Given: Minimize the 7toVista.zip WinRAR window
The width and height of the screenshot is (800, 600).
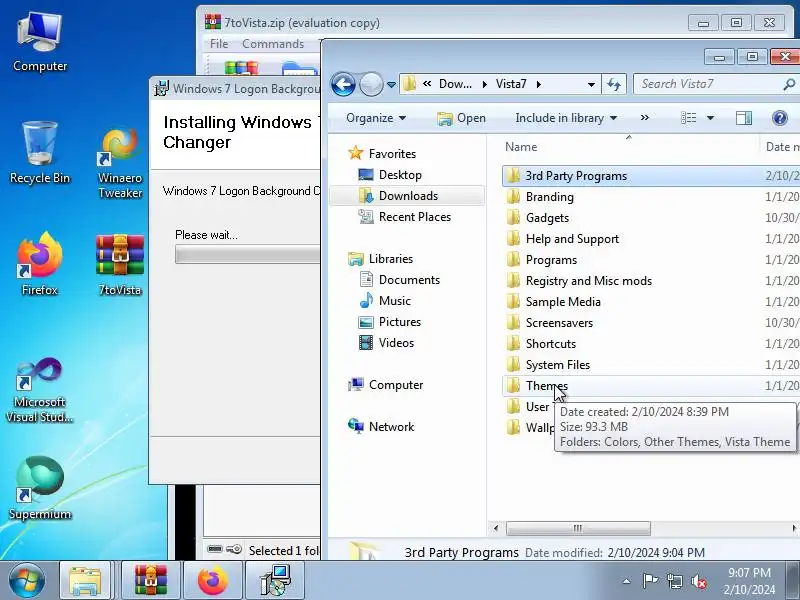Looking at the screenshot, I should (x=703, y=23).
